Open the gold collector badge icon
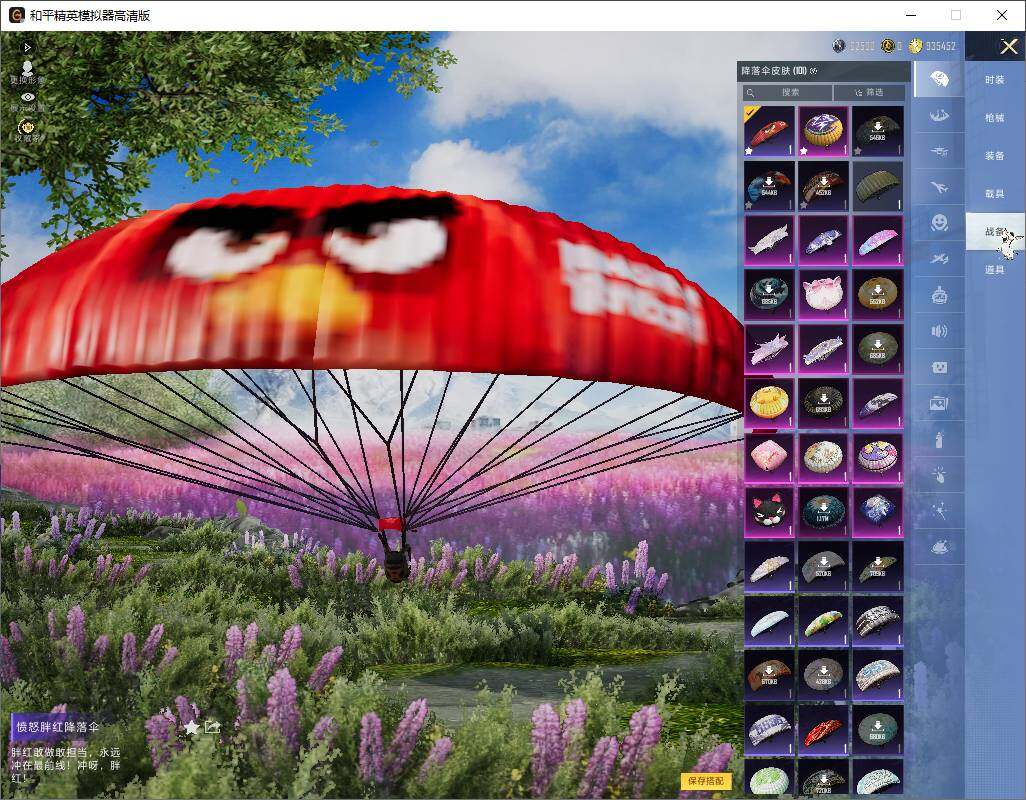Viewport: 1026px width, 800px height. click(x=27, y=127)
